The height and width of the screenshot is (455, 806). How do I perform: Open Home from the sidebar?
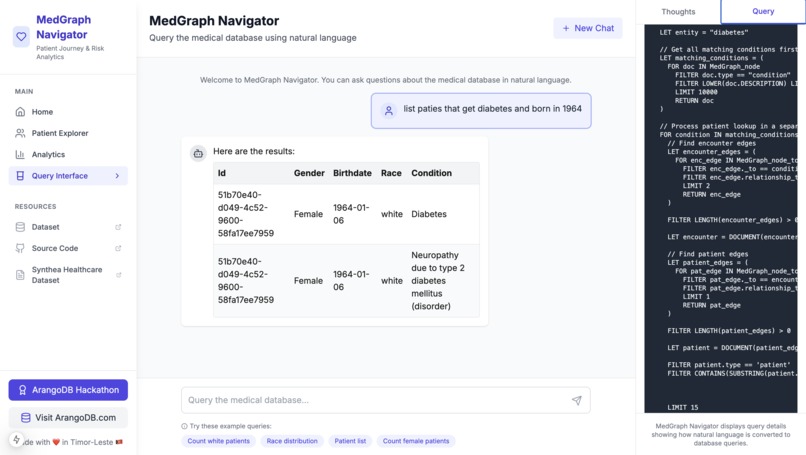[x=68, y=112]
